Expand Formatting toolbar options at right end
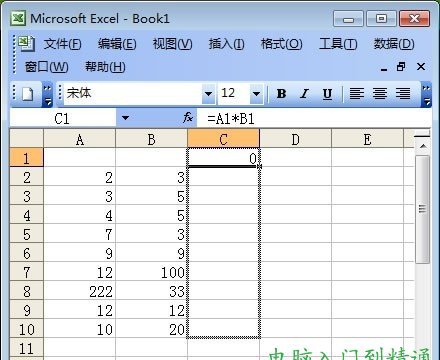The width and height of the screenshot is (440, 360). pyautogui.click(x=426, y=95)
